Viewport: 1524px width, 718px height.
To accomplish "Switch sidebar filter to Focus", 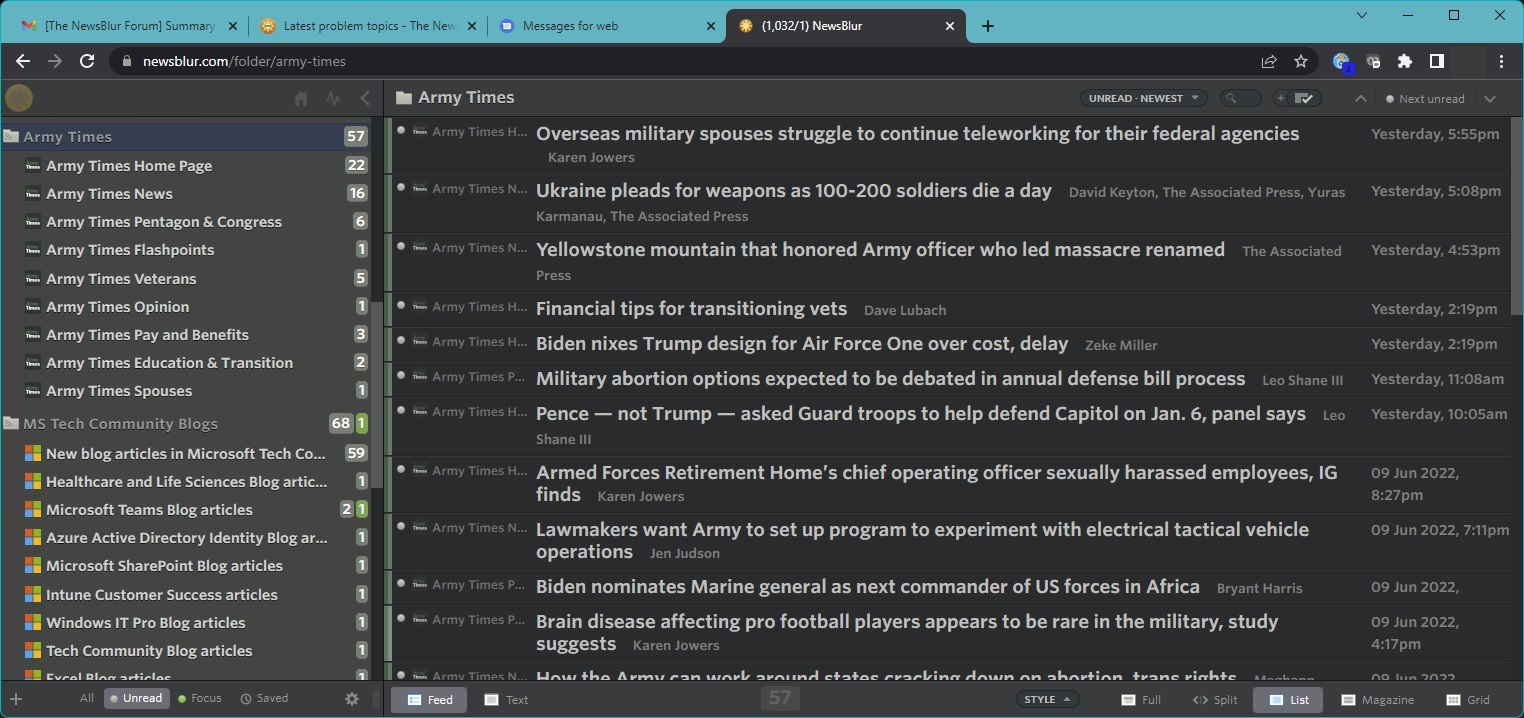I will 200,698.
